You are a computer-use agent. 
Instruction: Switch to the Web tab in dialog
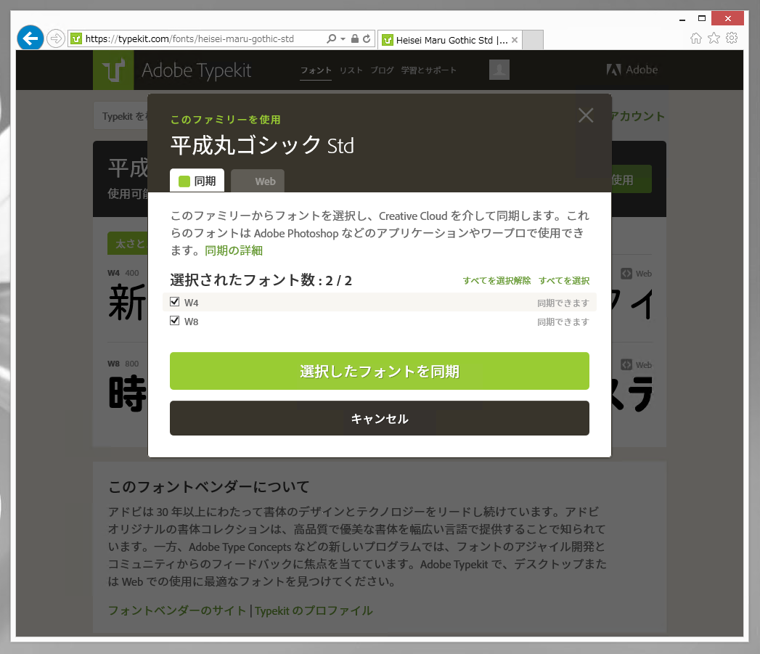(257, 181)
